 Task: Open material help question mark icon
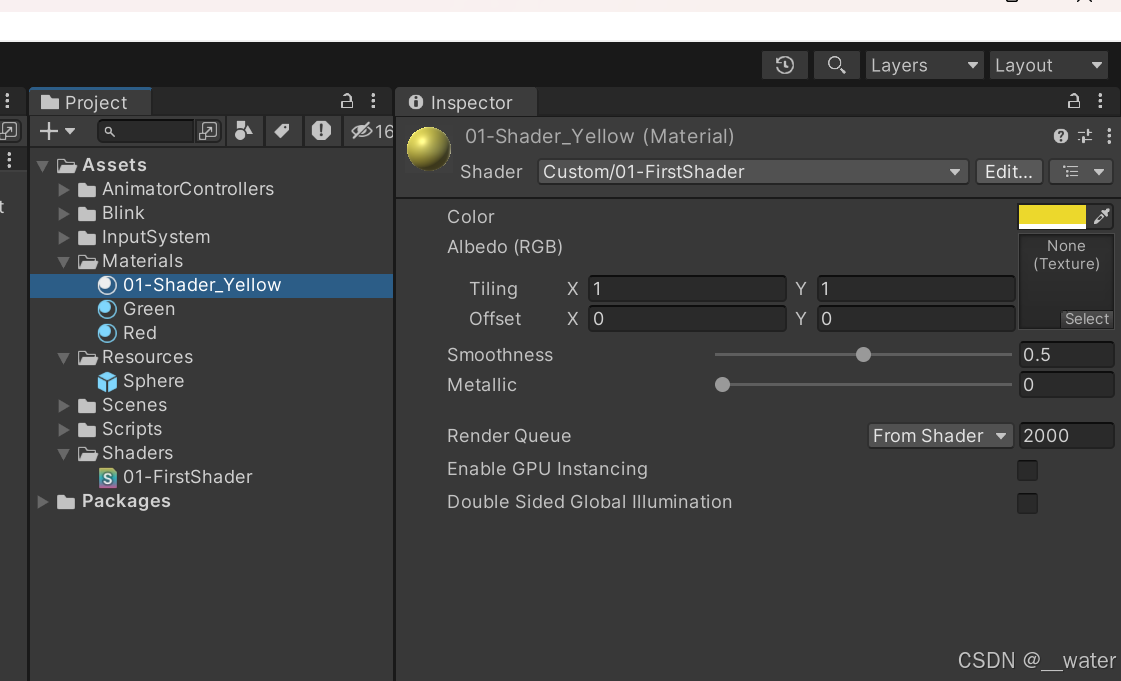pos(1061,136)
